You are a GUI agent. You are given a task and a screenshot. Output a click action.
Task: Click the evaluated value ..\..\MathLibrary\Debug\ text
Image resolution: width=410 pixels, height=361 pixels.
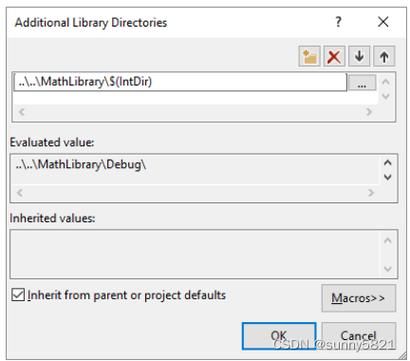click(81, 164)
